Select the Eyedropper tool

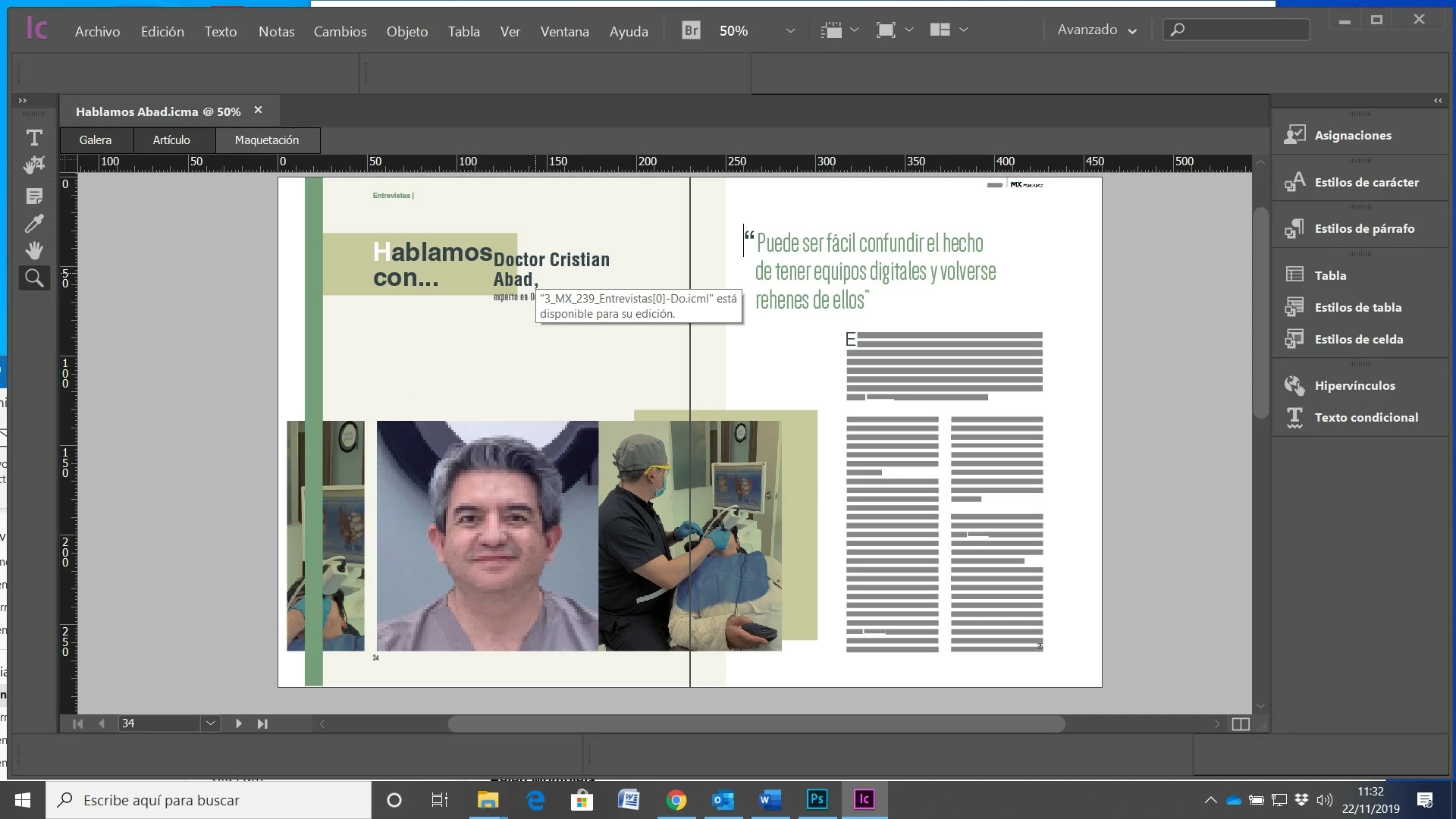point(34,224)
